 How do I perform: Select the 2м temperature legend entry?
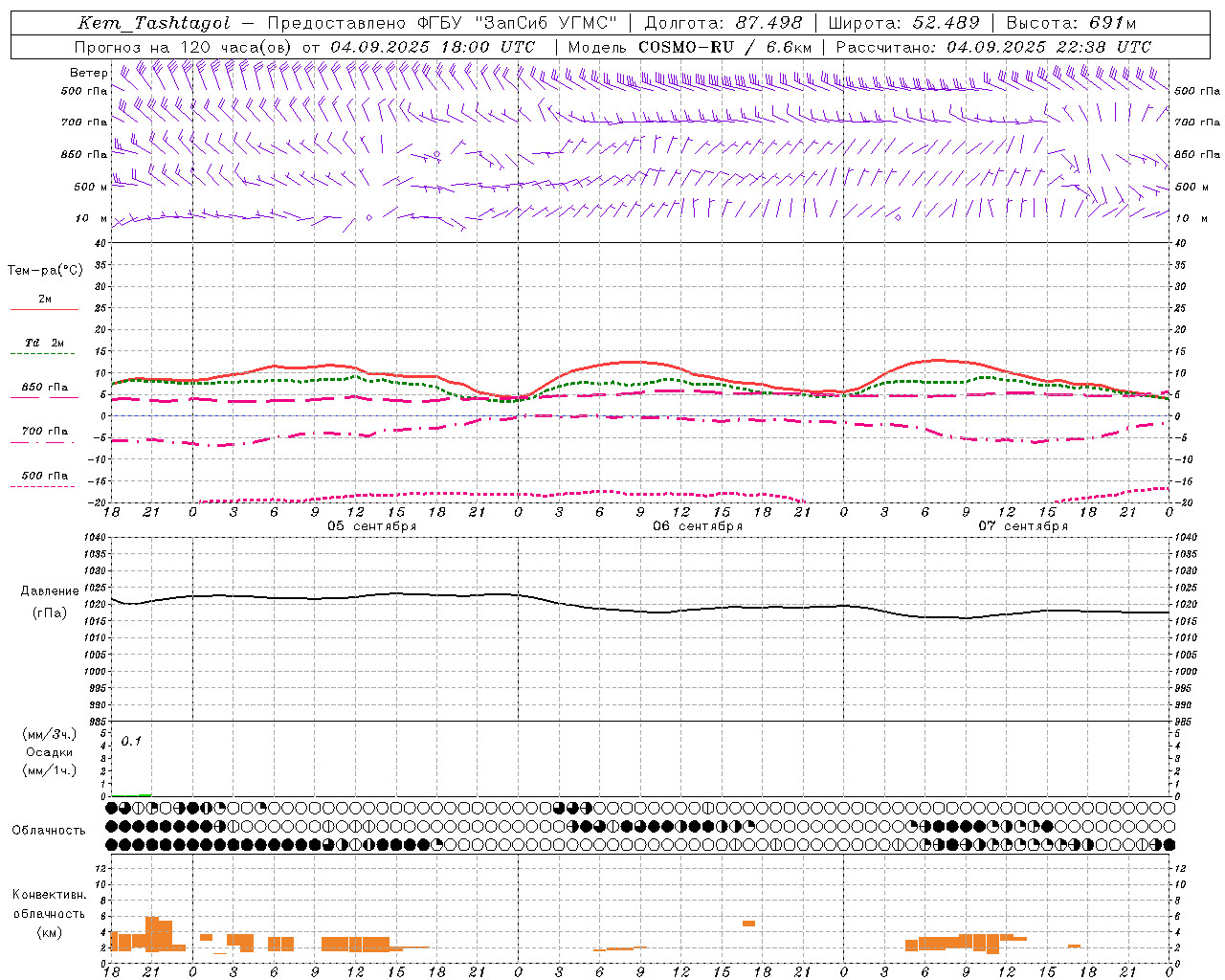[45, 300]
